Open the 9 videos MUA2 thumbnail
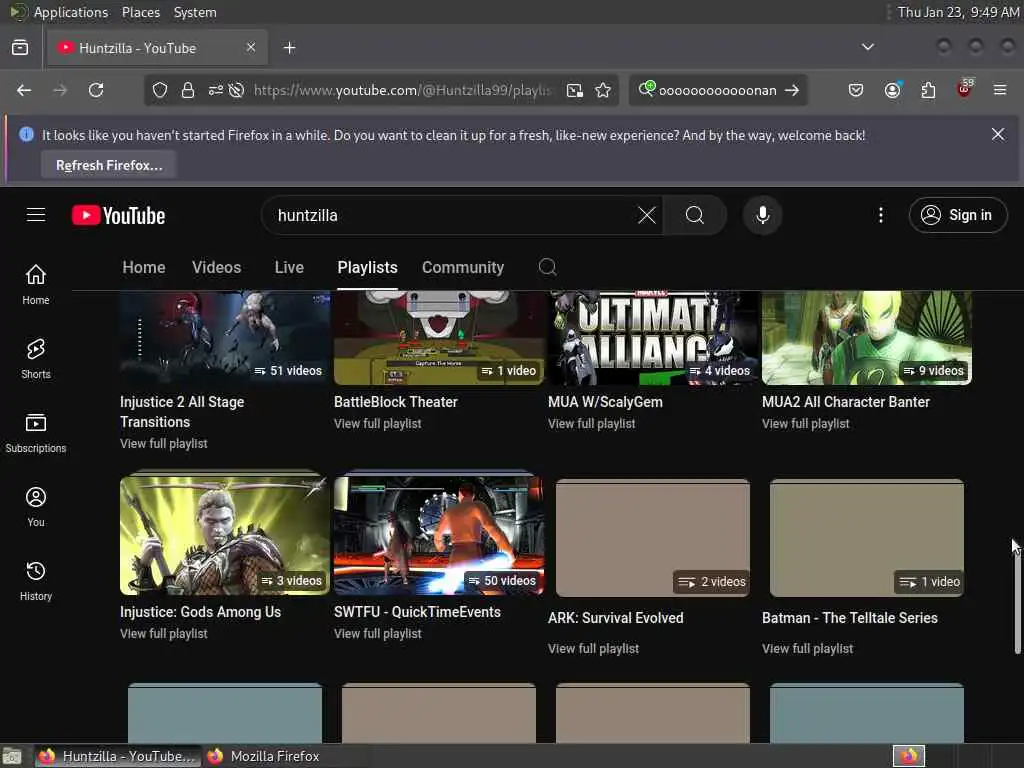1024x768 pixels. [x=867, y=338]
